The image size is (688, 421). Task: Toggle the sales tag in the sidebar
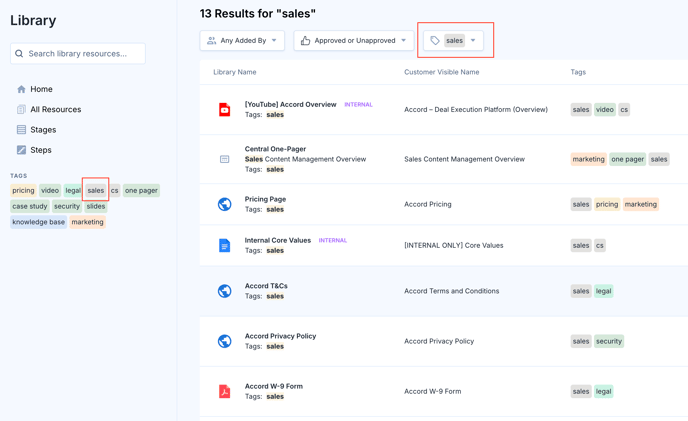click(96, 191)
